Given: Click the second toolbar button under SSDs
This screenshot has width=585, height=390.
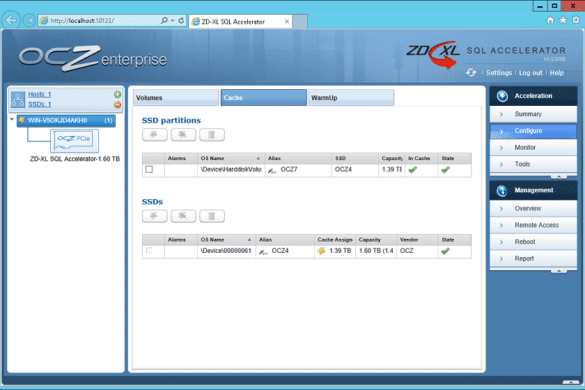Looking at the screenshot, I should point(183,216).
